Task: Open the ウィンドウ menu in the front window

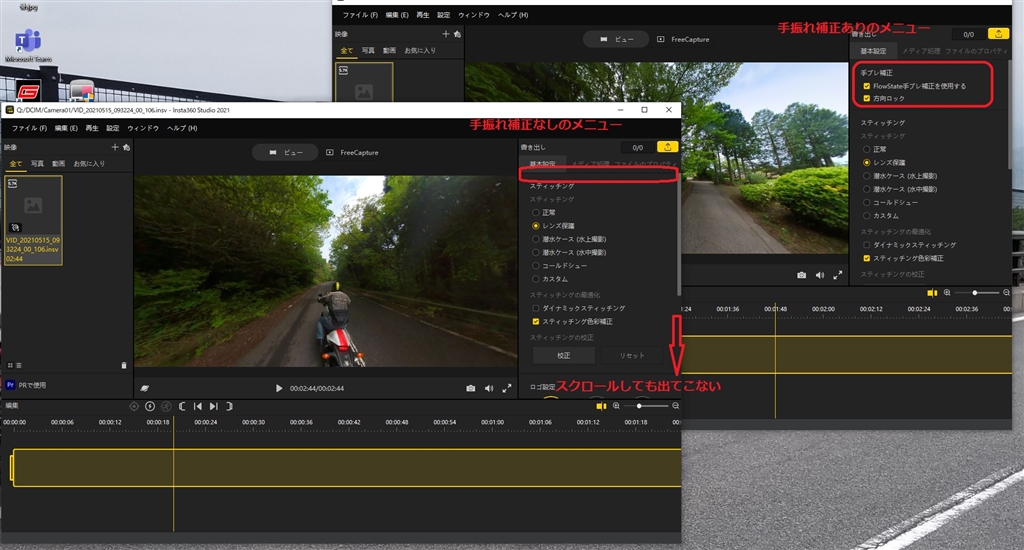Action: [143, 128]
